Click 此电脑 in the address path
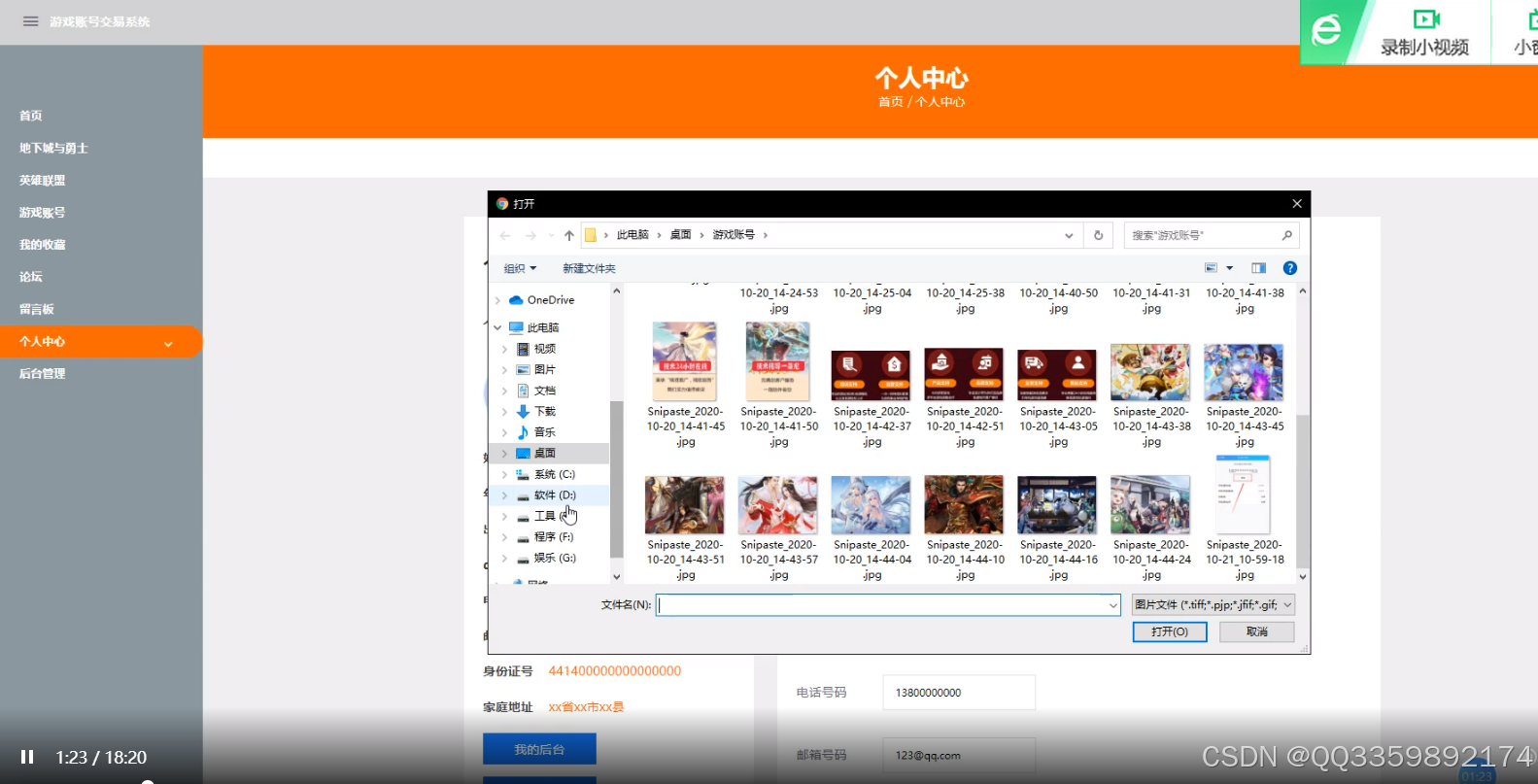This screenshot has width=1538, height=784. coord(632,235)
